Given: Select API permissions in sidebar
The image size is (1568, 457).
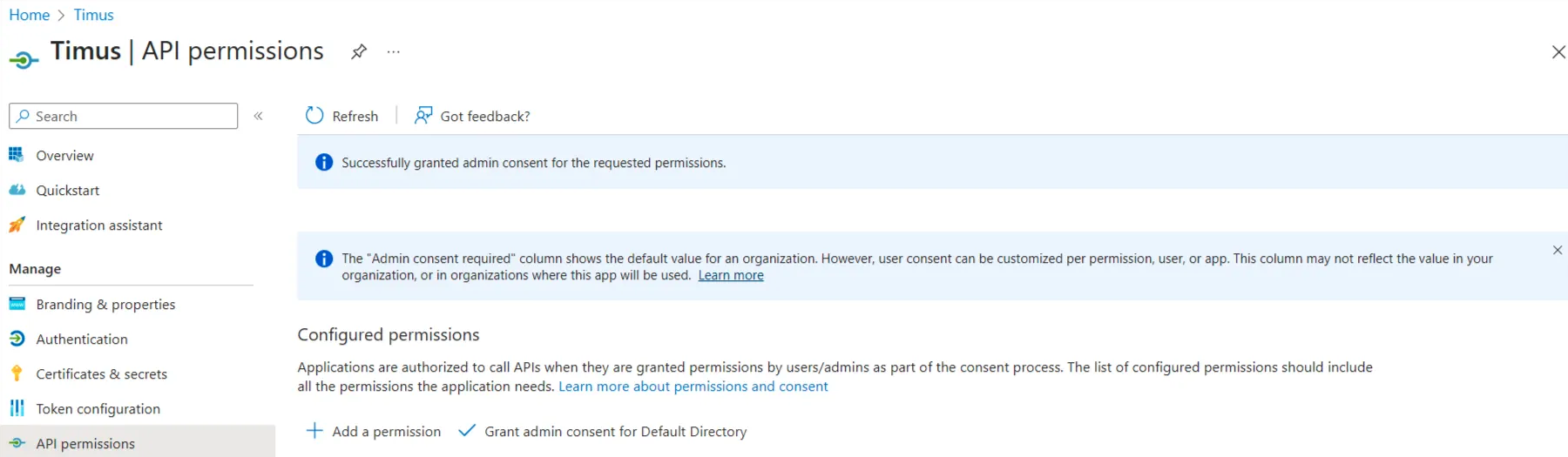Looking at the screenshot, I should click(x=85, y=443).
